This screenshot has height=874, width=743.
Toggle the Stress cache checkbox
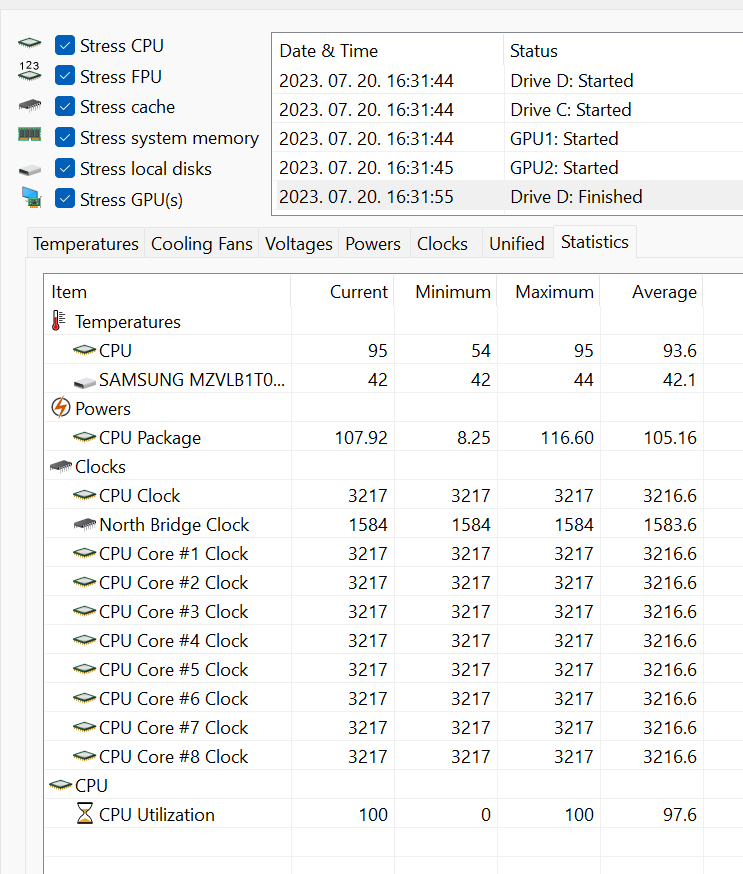coord(65,106)
